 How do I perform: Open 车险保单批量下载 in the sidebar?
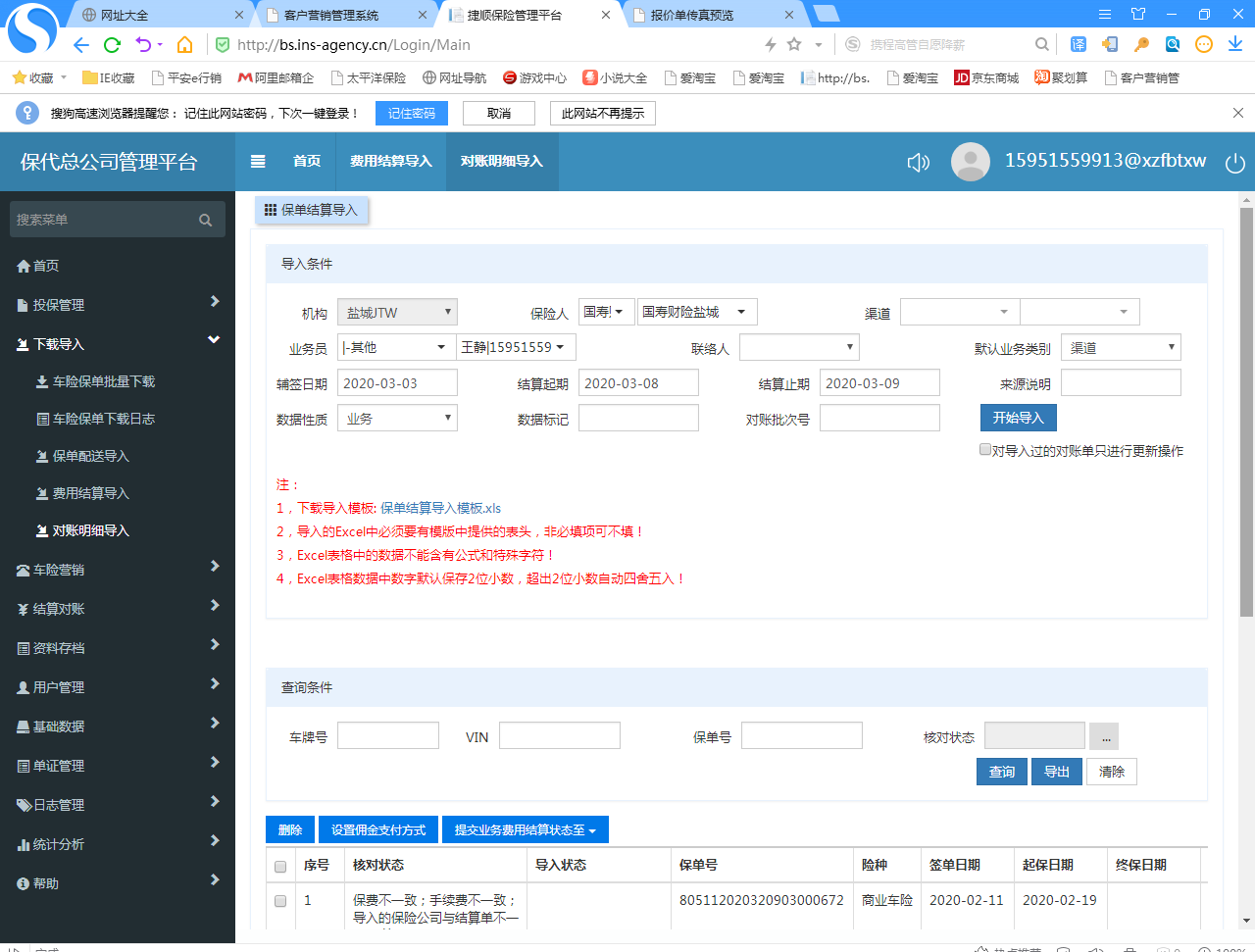tap(103, 381)
